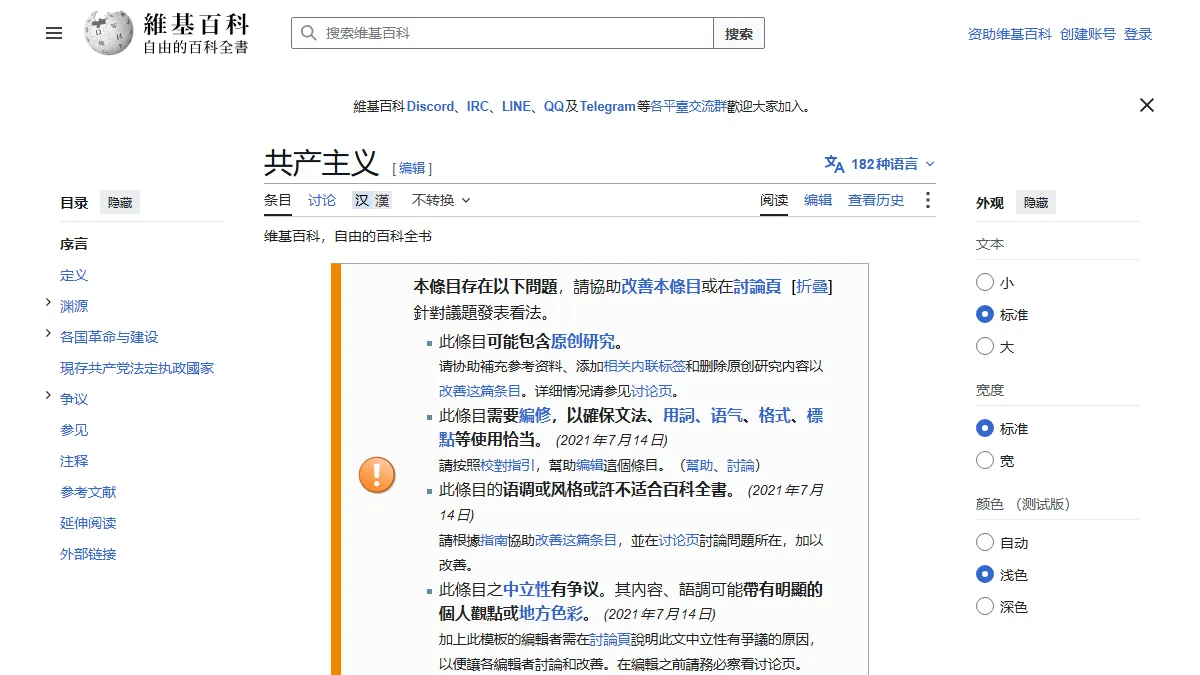Open the 创建账号 link
Viewport: 1200px width, 675px height.
[1088, 34]
